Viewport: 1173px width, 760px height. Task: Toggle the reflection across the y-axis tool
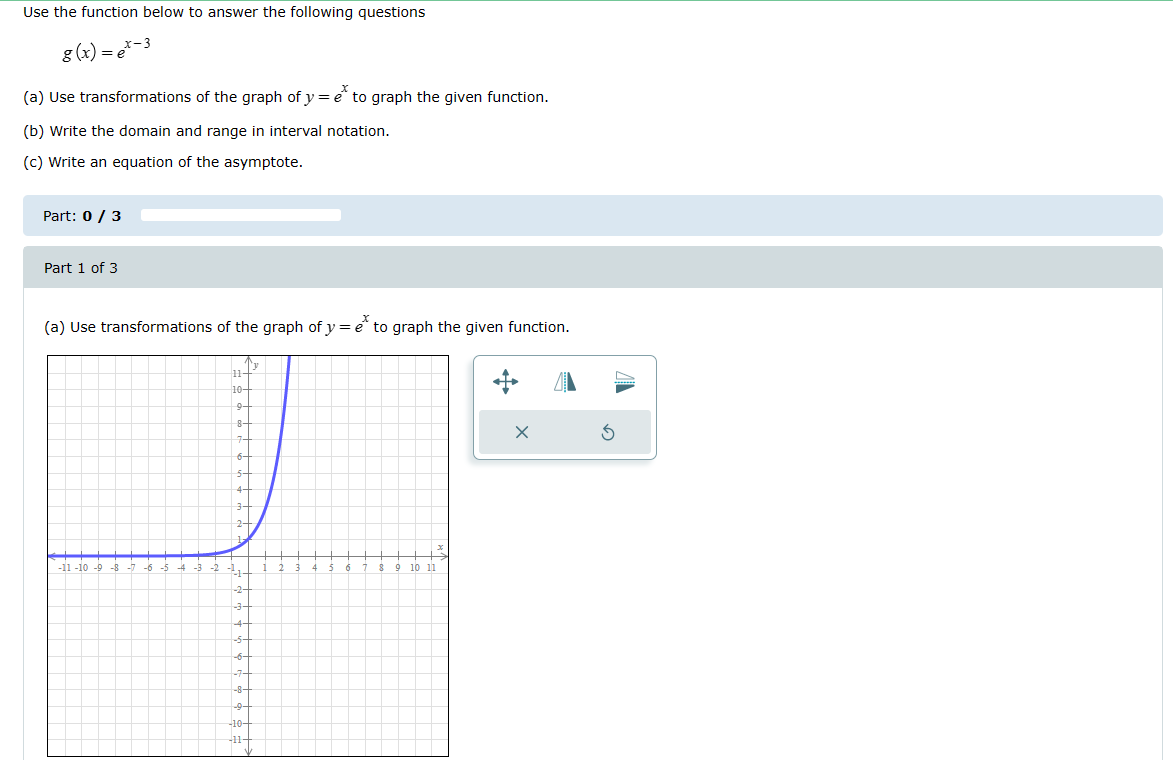pos(565,380)
